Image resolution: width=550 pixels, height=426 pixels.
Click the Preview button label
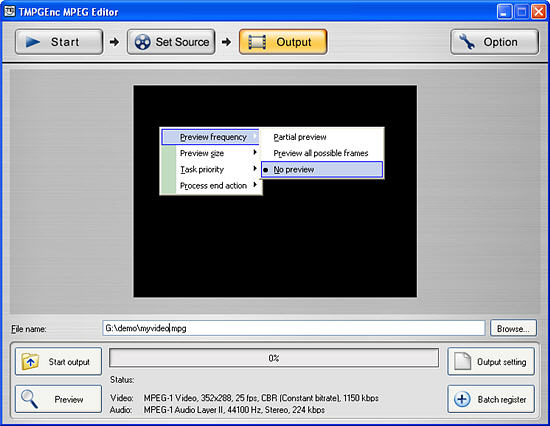point(69,399)
